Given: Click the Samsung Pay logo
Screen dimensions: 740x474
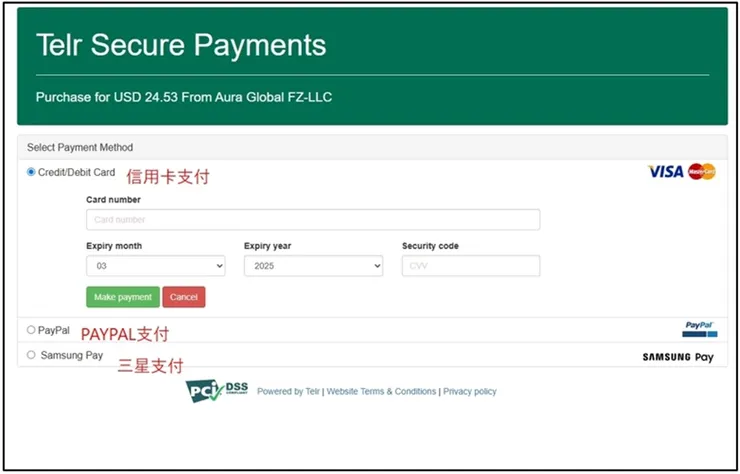Looking at the screenshot, I should pyautogui.click(x=678, y=357).
